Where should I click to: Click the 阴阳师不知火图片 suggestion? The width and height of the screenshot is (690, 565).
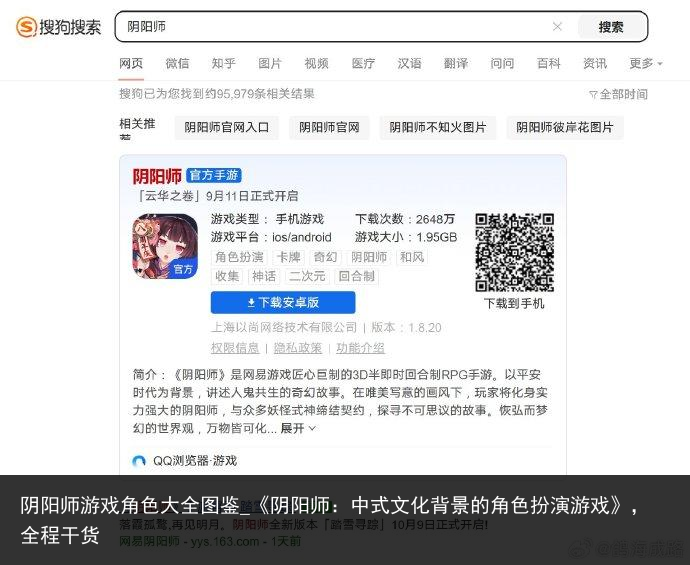click(438, 128)
